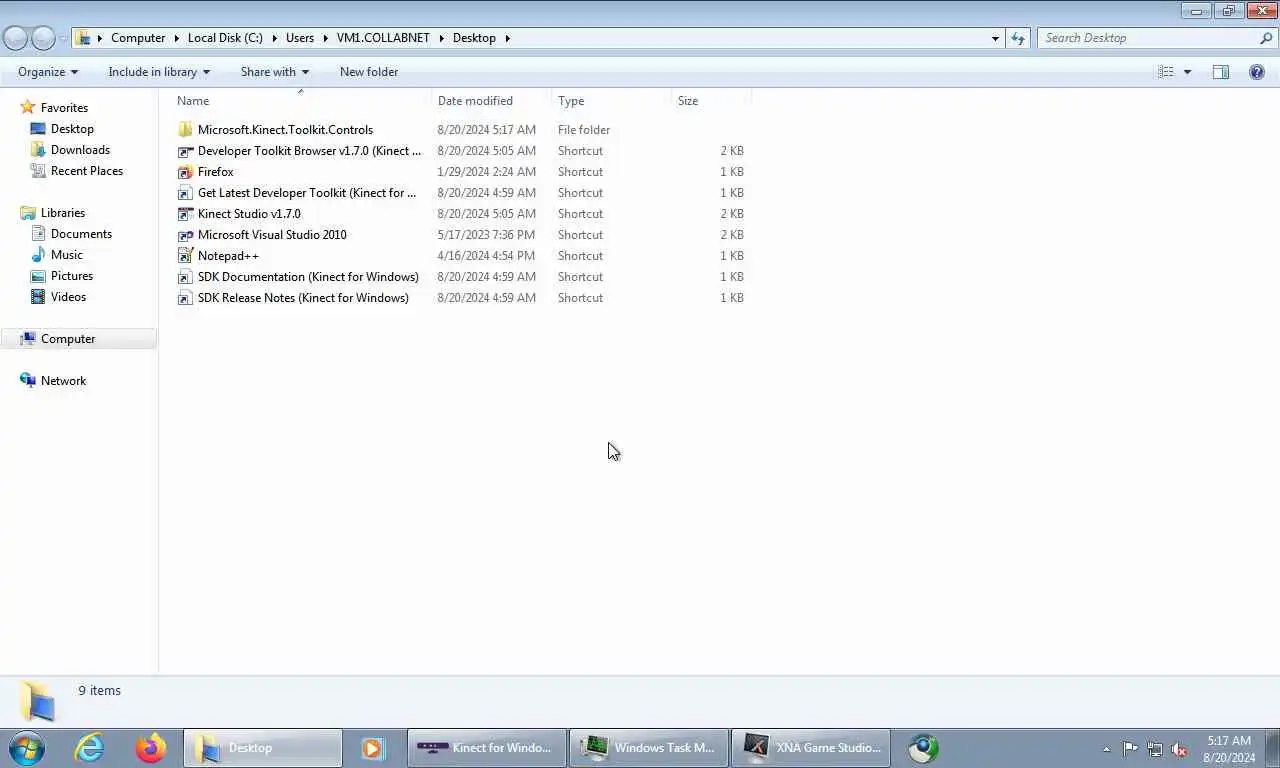This screenshot has width=1280, height=768.
Task: Click the Refresh button beside address bar
Action: point(1018,38)
